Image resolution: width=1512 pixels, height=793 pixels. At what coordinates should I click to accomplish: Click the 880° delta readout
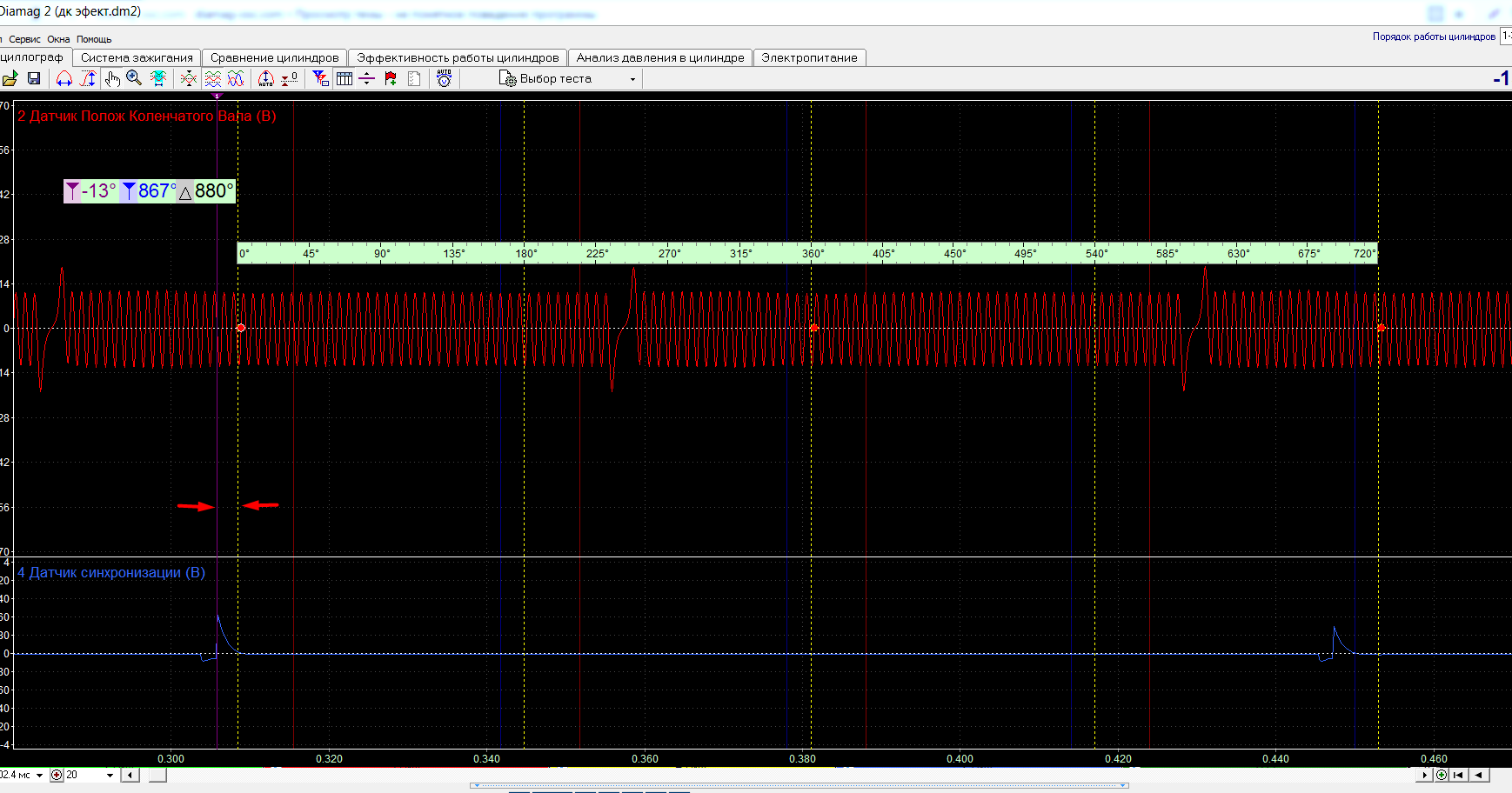[x=206, y=191]
